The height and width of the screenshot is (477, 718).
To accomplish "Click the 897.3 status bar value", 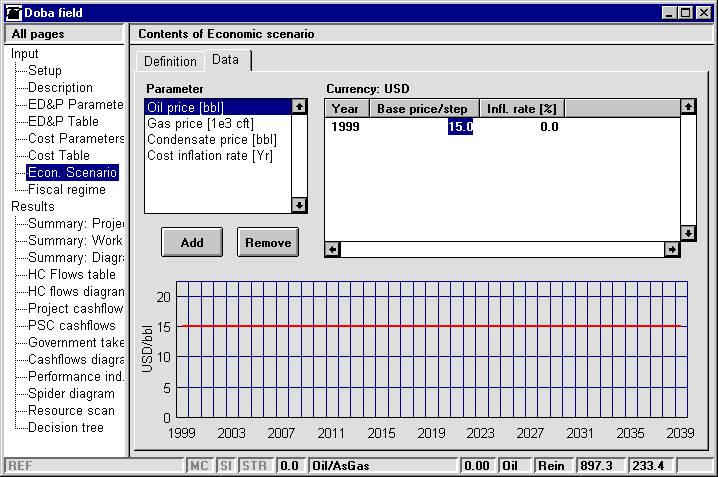I will tap(599, 466).
